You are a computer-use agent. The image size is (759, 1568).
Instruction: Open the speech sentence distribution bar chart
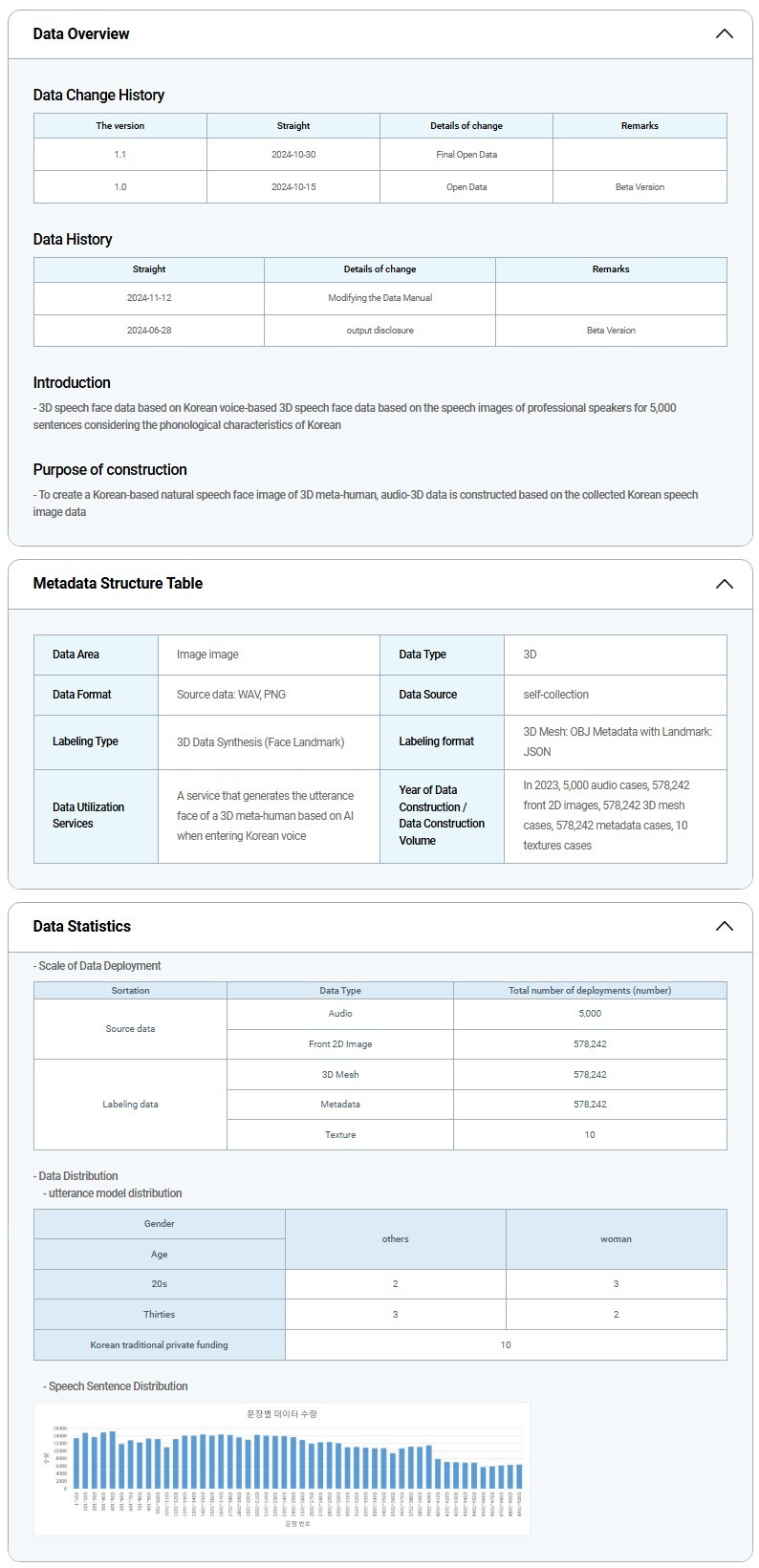tap(282, 1468)
